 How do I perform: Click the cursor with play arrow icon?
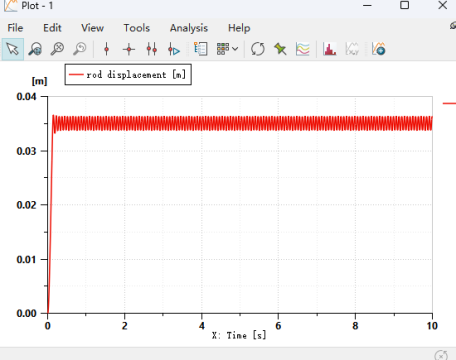tap(174, 49)
